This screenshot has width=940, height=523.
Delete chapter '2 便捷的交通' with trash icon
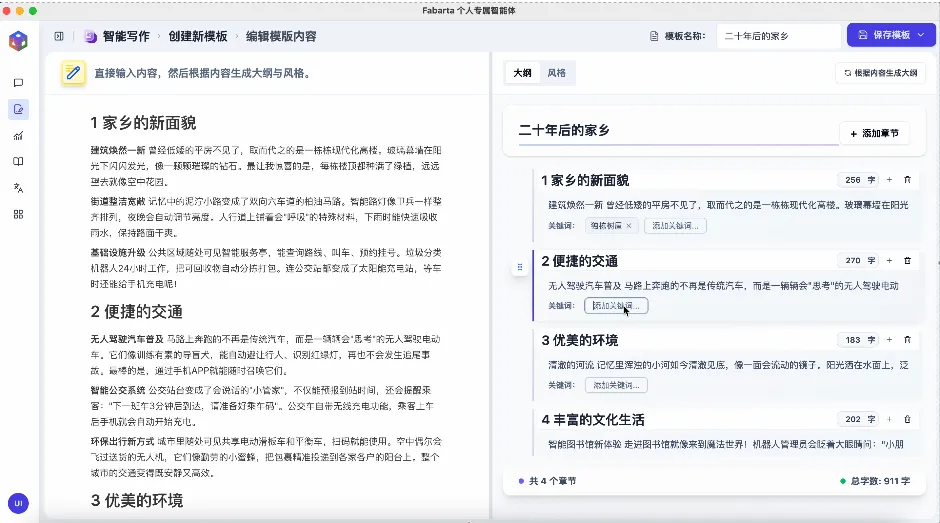point(907,261)
